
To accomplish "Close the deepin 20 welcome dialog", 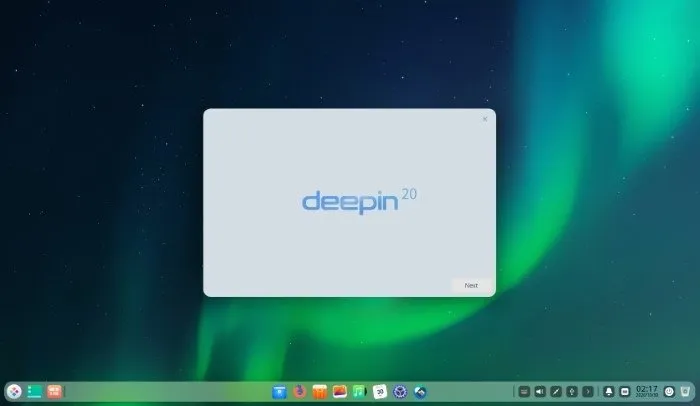I will coord(485,119).
